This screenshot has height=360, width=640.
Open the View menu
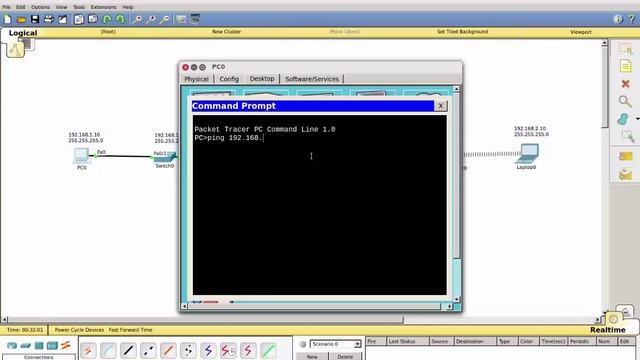point(61,7)
